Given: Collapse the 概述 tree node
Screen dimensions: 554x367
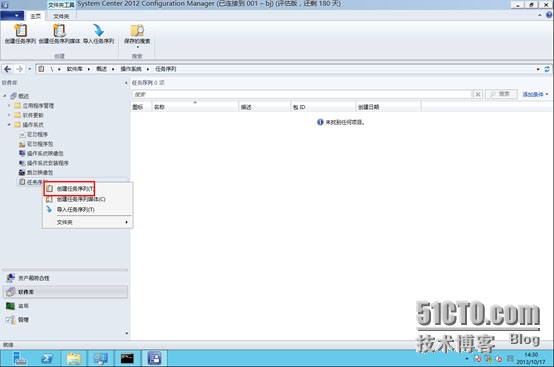Looking at the screenshot, I should point(5,96).
